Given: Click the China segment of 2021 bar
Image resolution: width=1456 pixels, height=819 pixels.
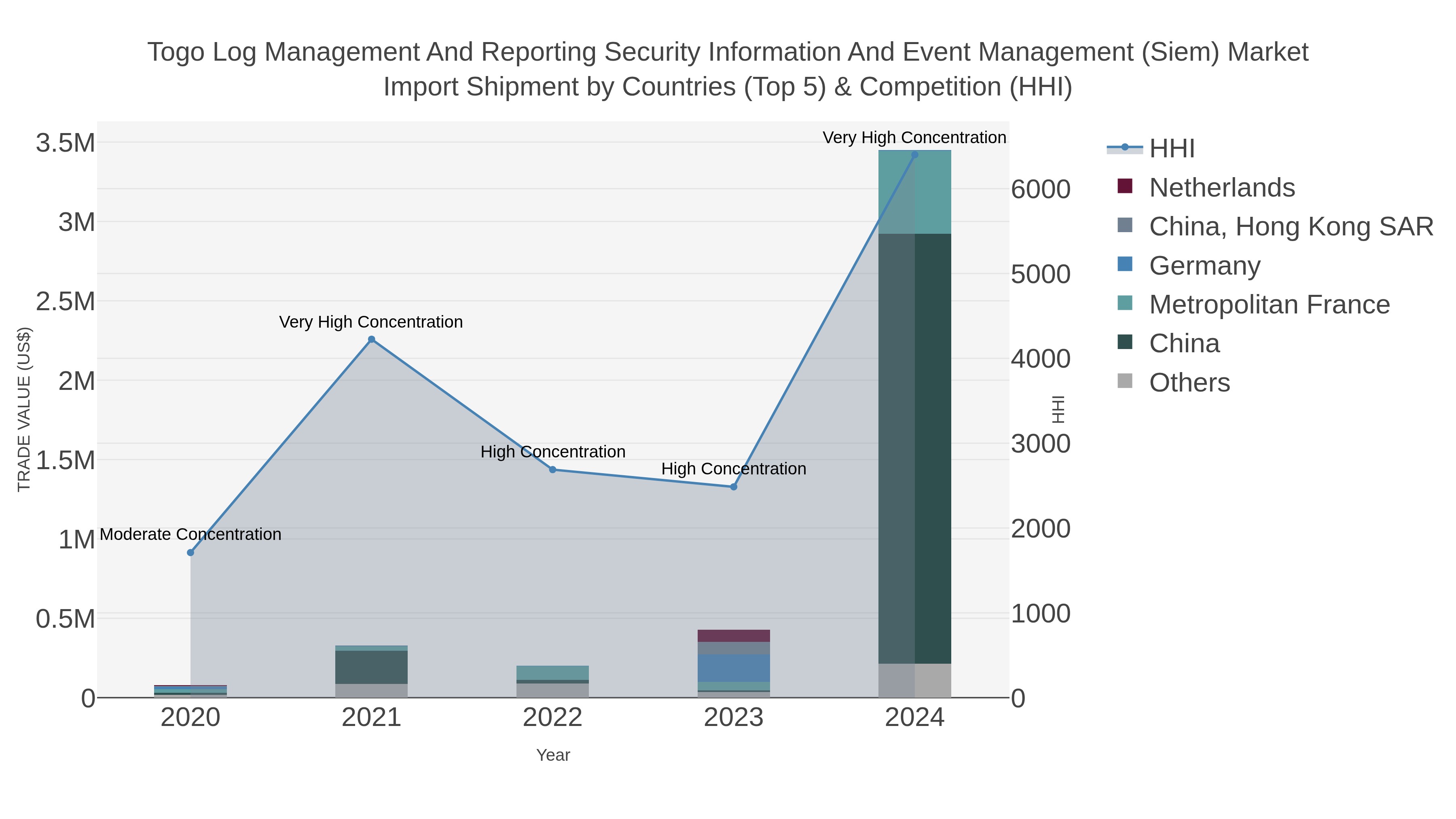Looking at the screenshot, I should point(371,667).
